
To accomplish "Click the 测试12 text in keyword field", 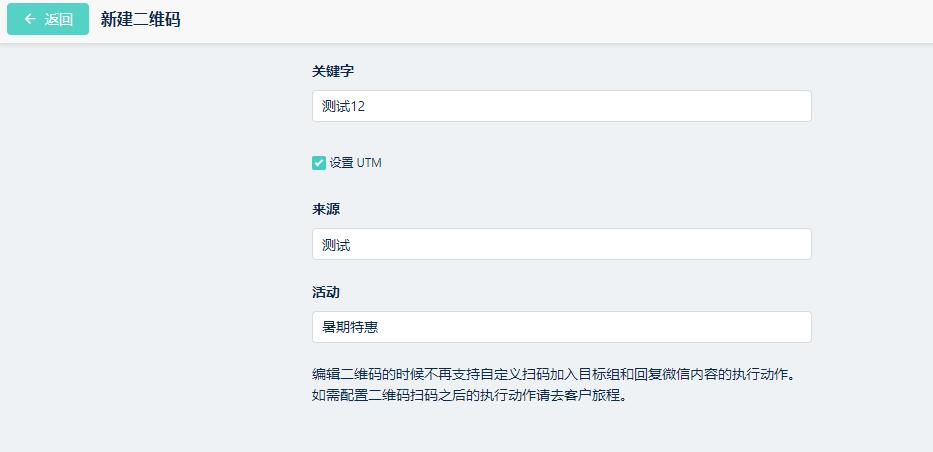I will [344, 106].
